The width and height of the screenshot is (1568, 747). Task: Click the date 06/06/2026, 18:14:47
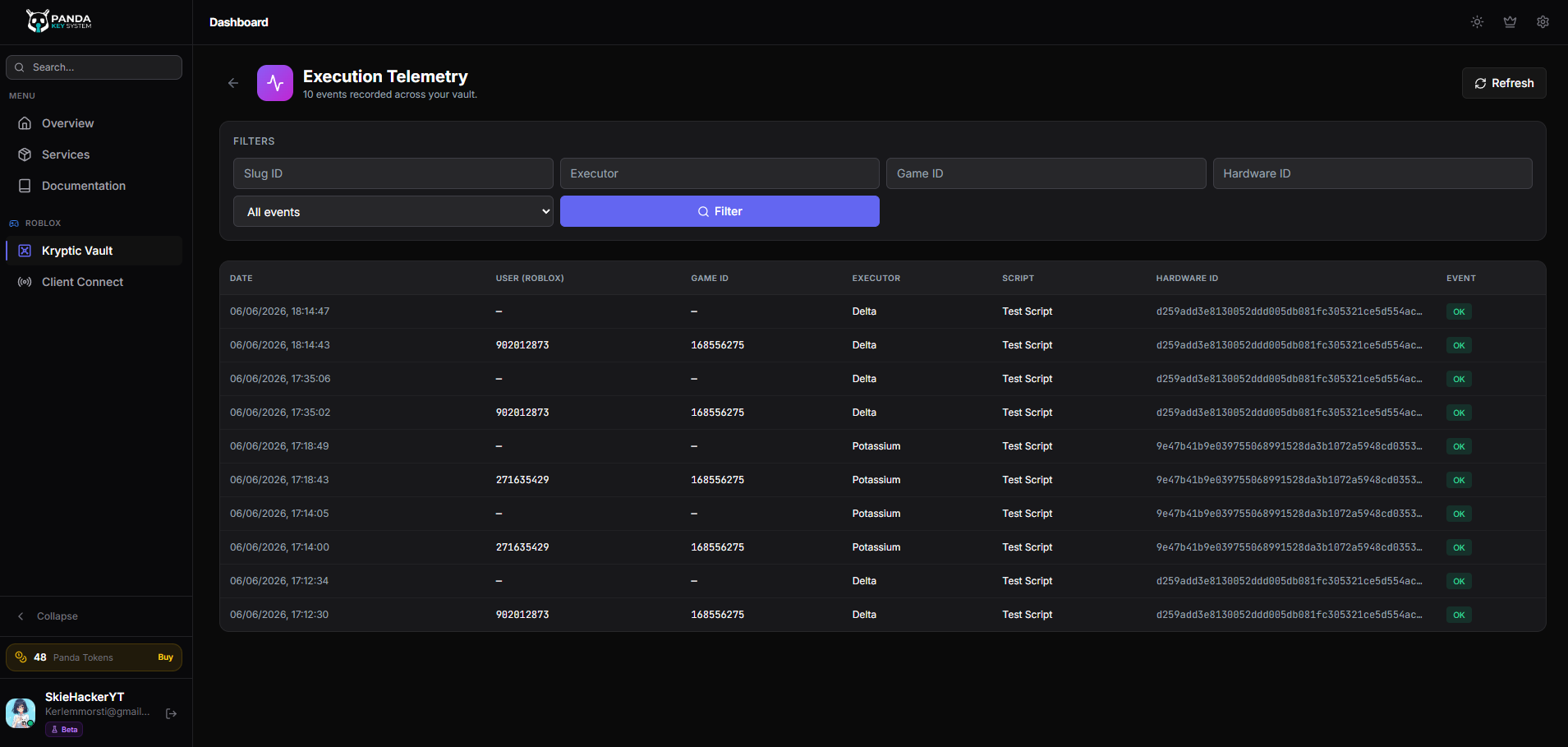point(279,311)
